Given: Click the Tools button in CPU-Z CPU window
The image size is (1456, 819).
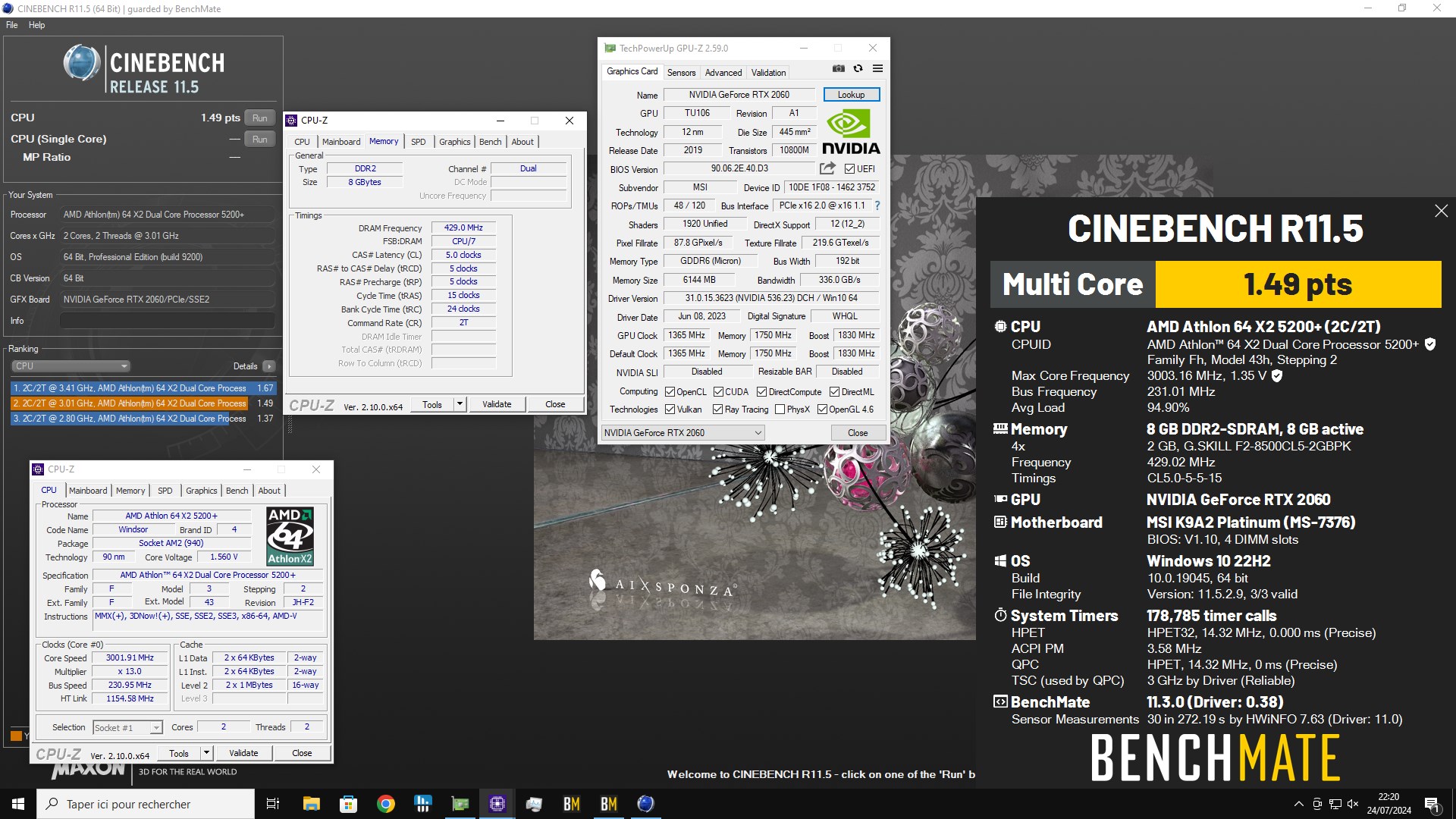Looking at the screenshot, I should coord(179,753).
